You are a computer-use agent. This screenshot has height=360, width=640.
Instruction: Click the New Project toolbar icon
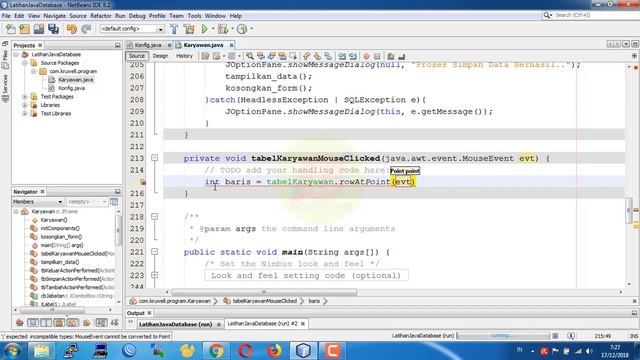(24, 29)
